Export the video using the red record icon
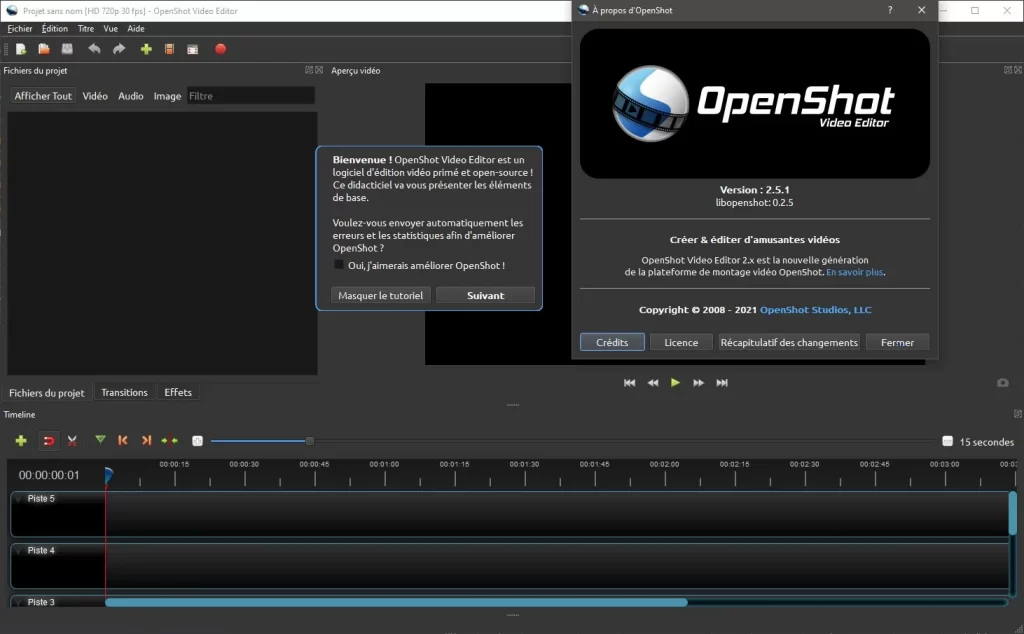 [x=220, y=48]
